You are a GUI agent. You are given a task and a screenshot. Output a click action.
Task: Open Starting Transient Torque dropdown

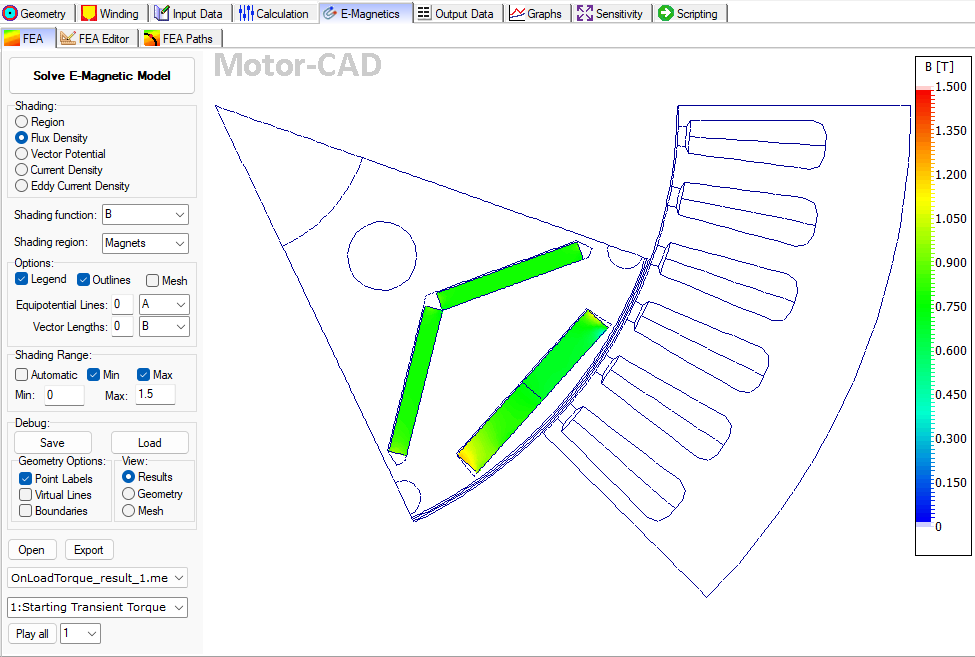[98, 607]
